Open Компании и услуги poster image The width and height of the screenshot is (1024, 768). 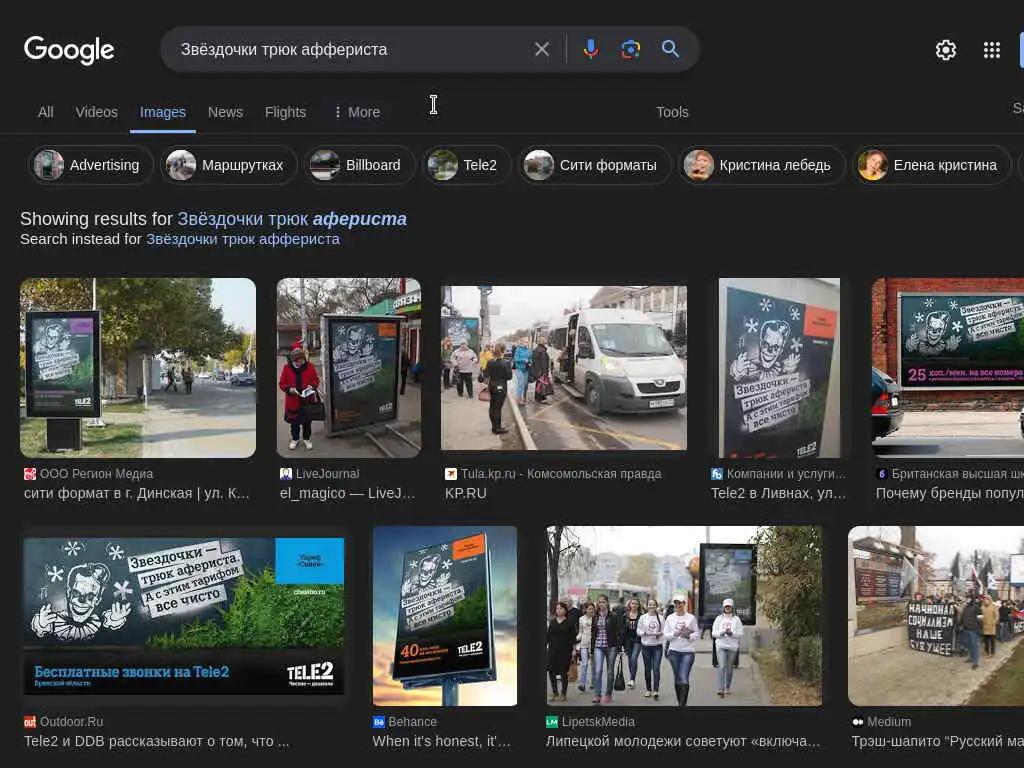(x=779, y=368)
